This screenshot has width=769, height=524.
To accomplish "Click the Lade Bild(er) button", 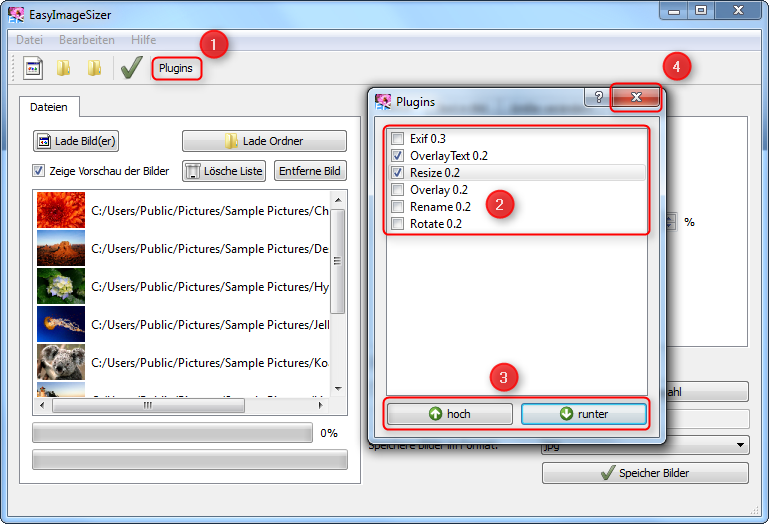I will 76,141.
